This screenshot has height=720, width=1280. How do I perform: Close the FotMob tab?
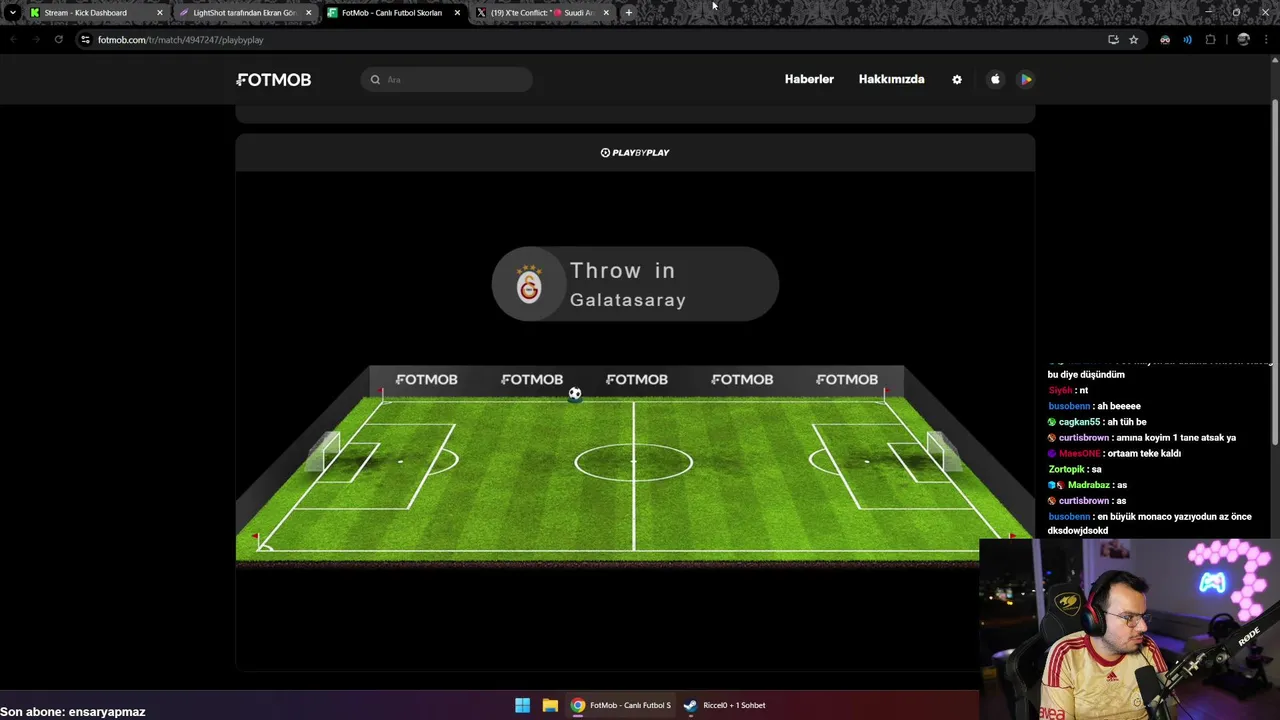tap(457, 13)
